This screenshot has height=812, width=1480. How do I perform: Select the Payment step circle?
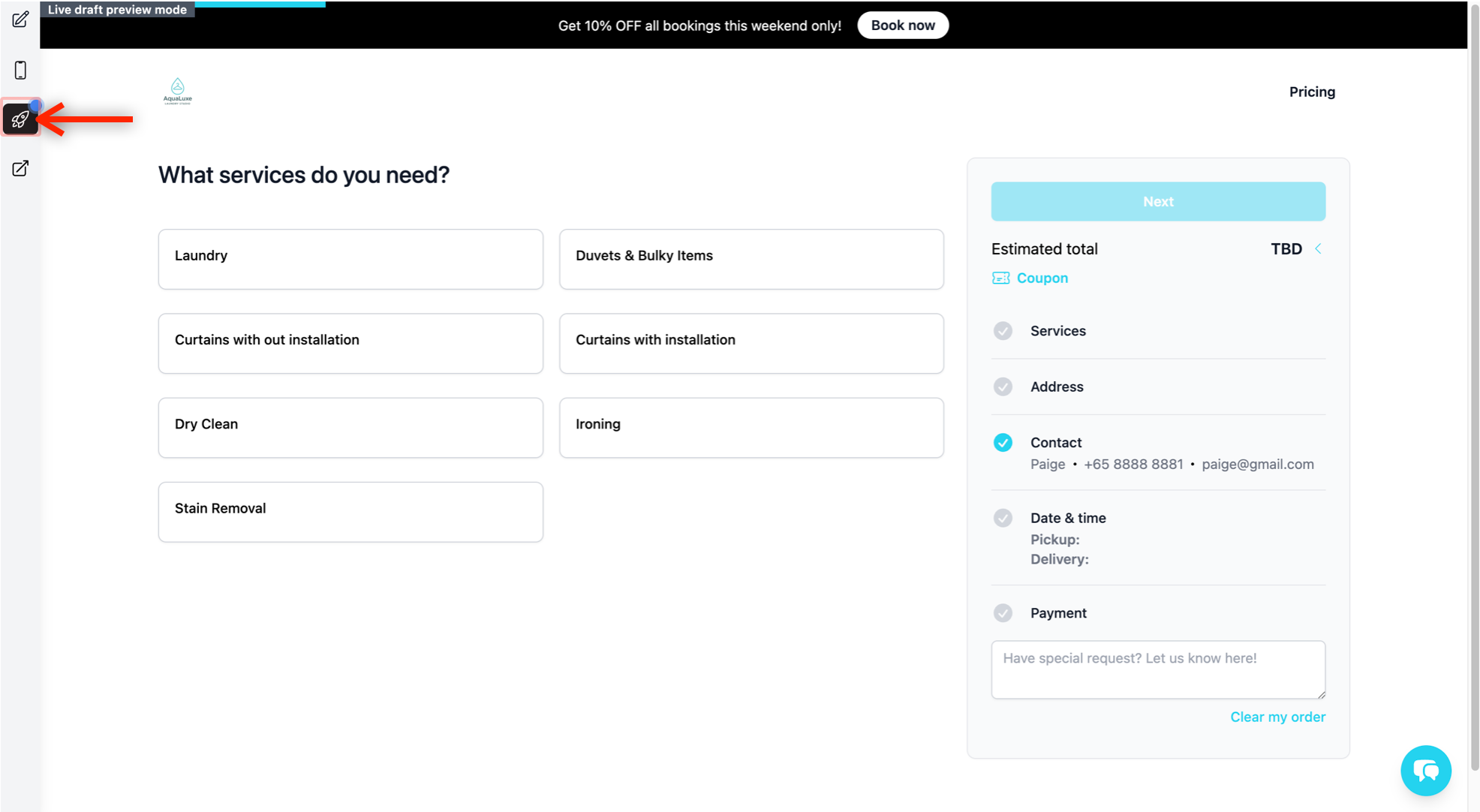tap(1003, 613)
